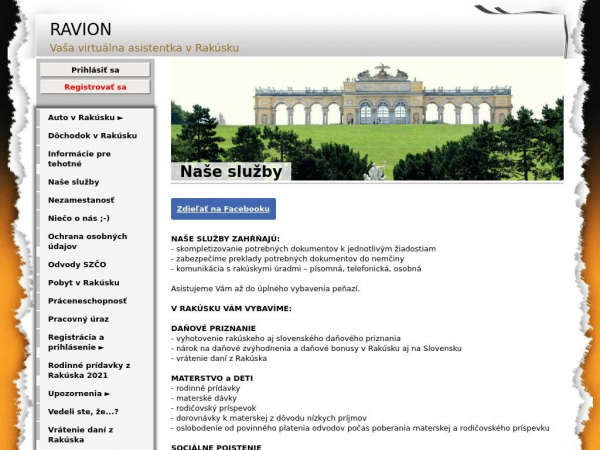Share the page via Zdieľať na Facebooku
This screenshot has height=450, width=600.
[x=223, y=209]
